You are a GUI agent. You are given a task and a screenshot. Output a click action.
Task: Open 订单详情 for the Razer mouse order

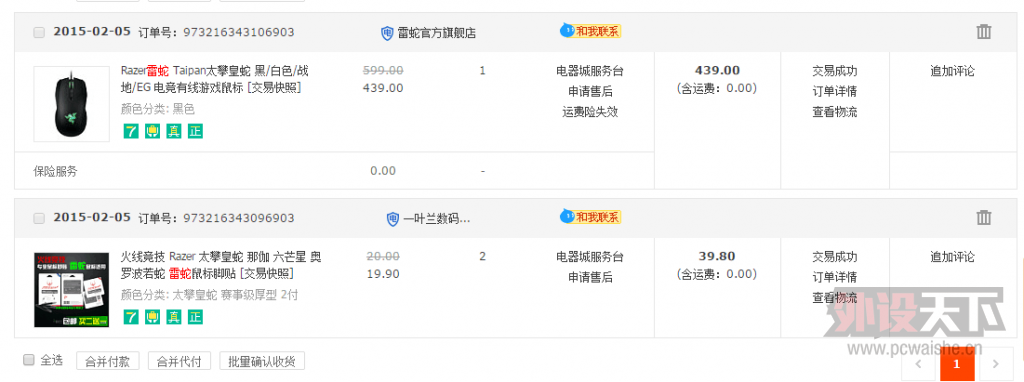tap(835, 91)
